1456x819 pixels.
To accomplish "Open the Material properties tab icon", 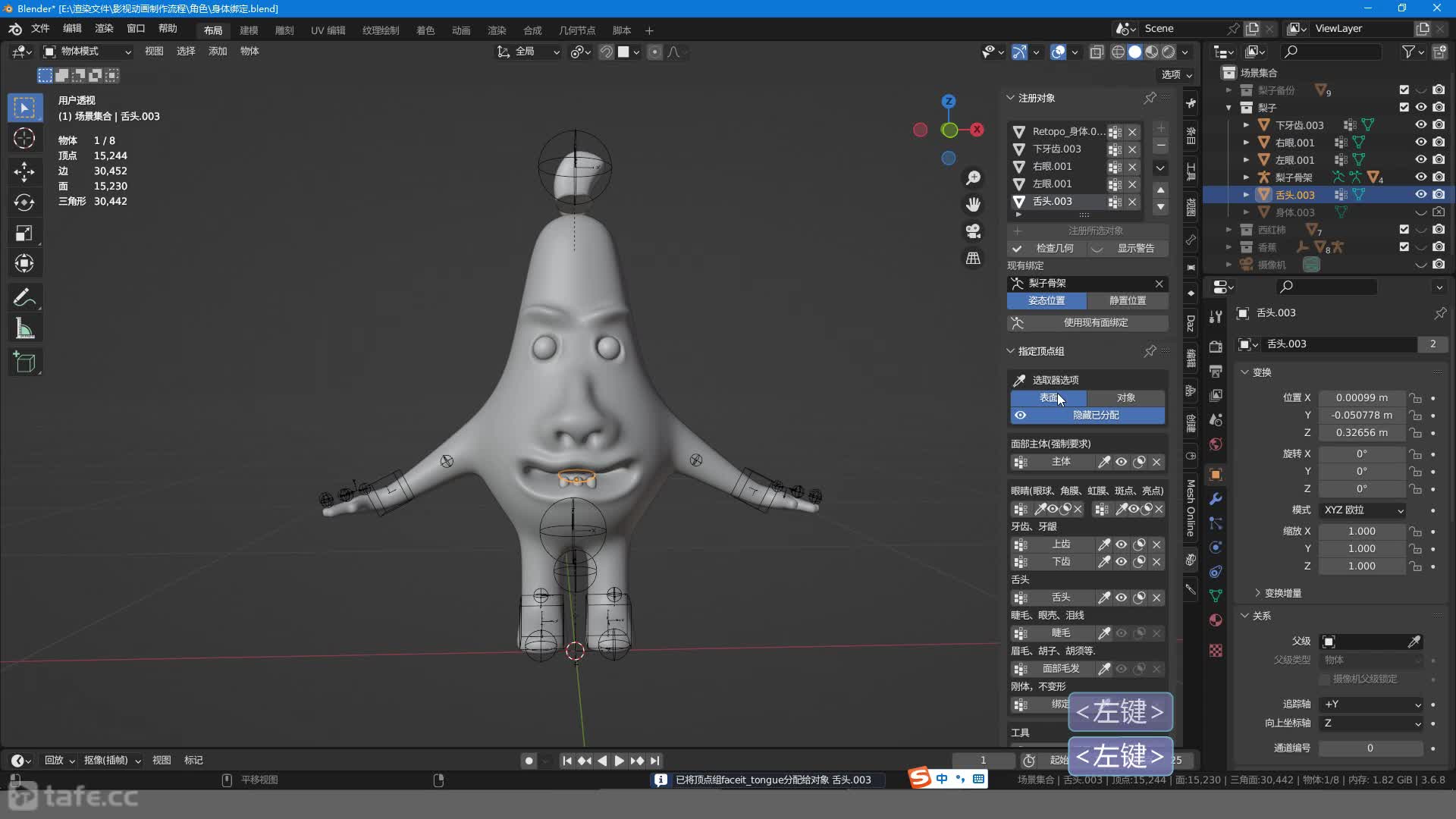I will pos(1216,620).
